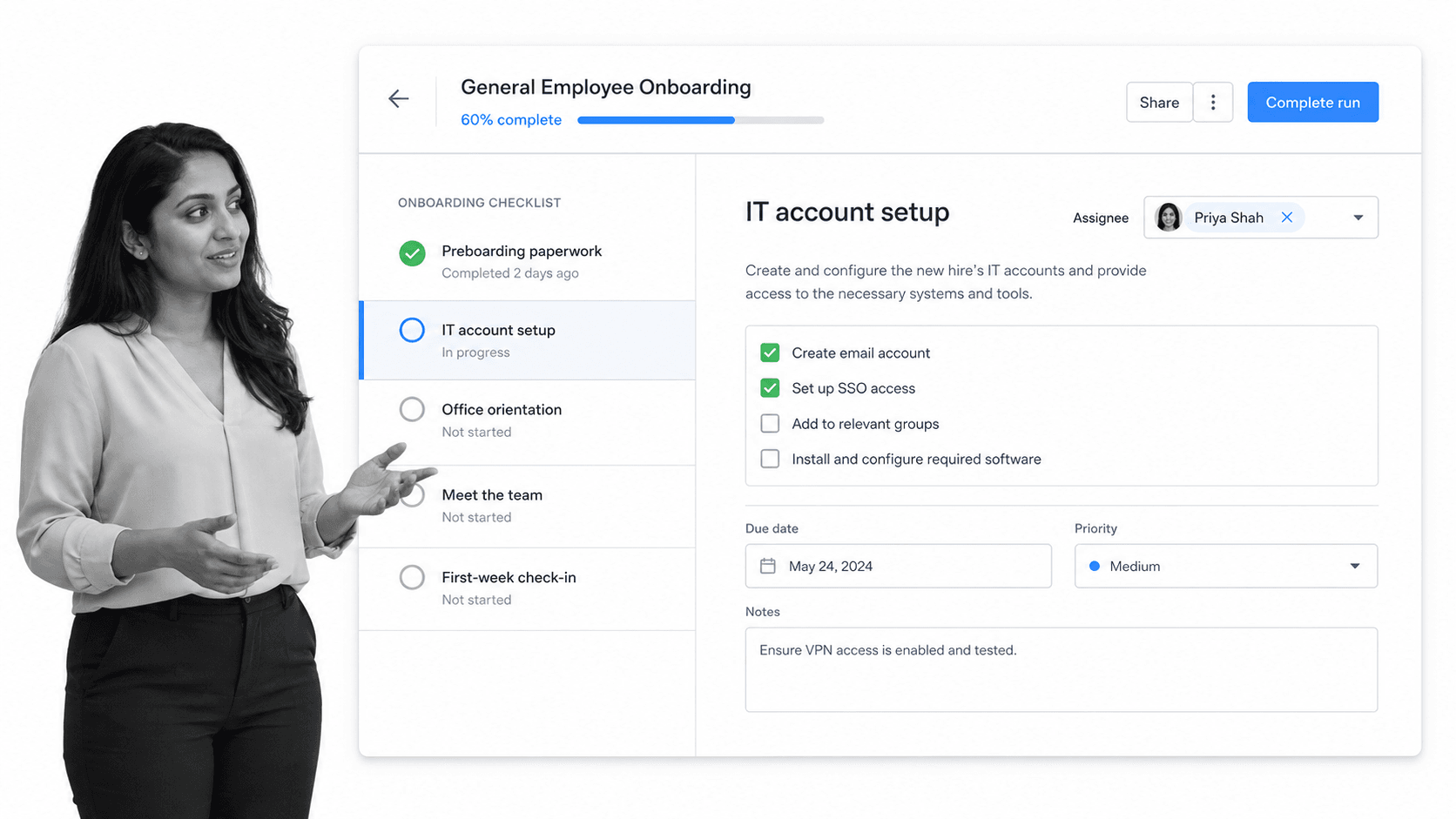Click the 'IT account setup' heading
The height and width of the screenshot is (819, 1456).
point(847,212)
